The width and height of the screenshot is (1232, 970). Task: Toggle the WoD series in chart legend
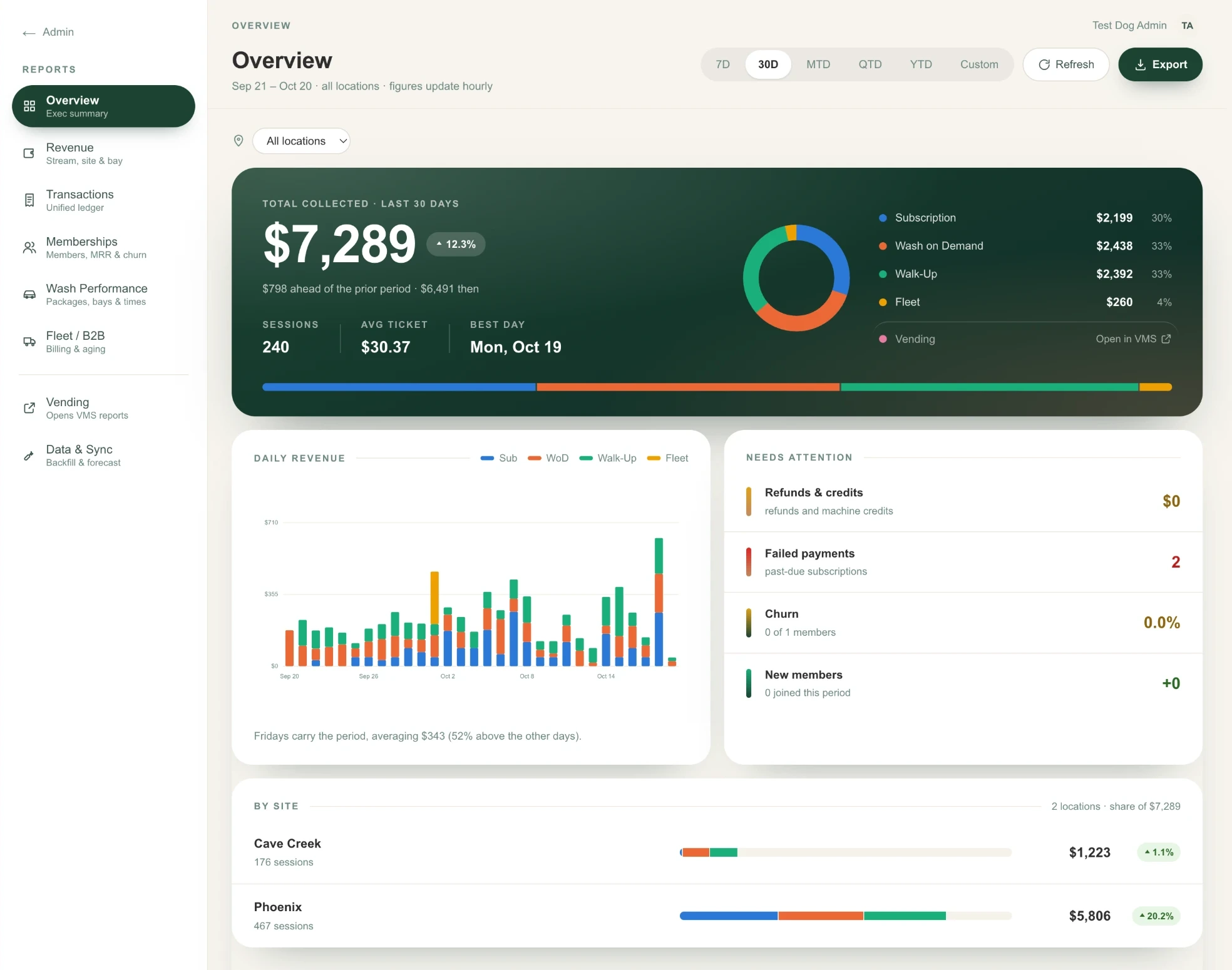click(548, 458)
